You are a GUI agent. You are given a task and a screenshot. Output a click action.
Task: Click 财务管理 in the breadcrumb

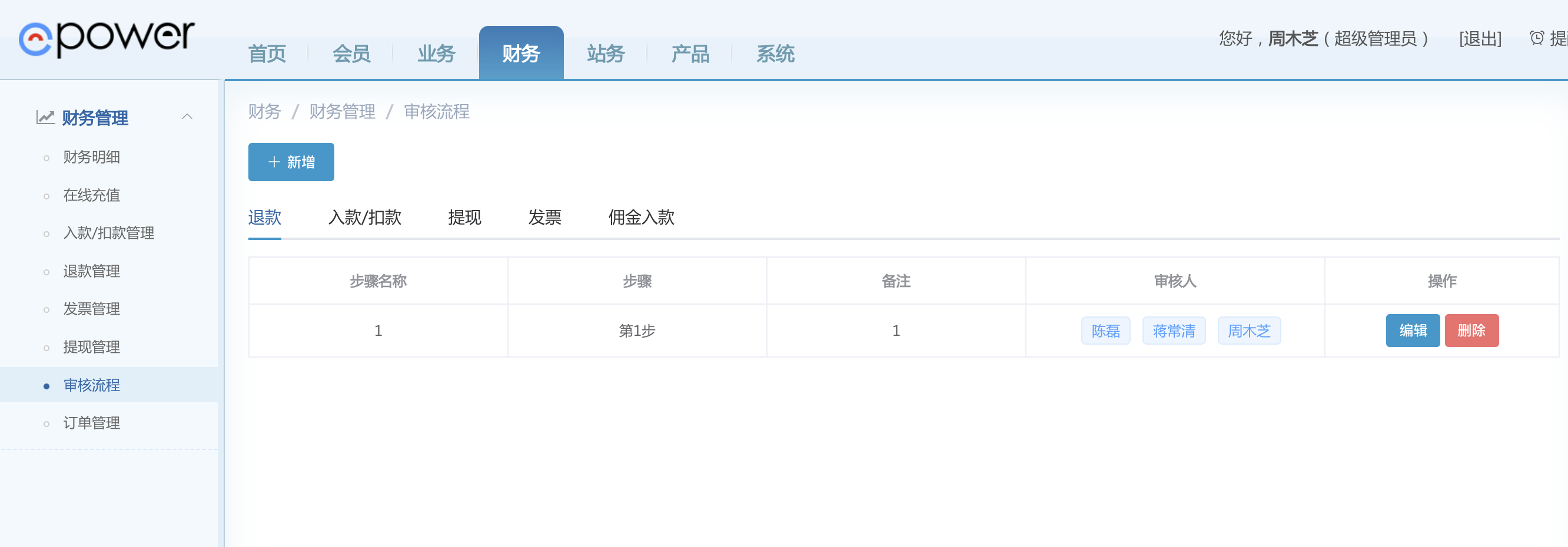pyautogui.click(x=342, y=111)
